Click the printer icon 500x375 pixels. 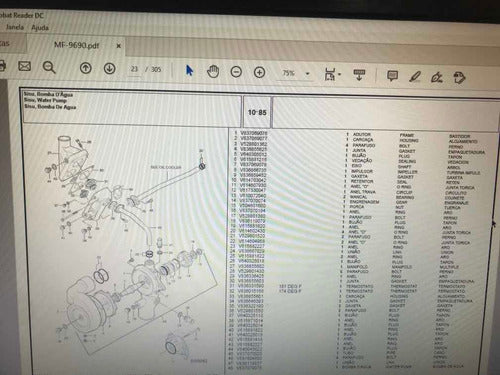2,65
